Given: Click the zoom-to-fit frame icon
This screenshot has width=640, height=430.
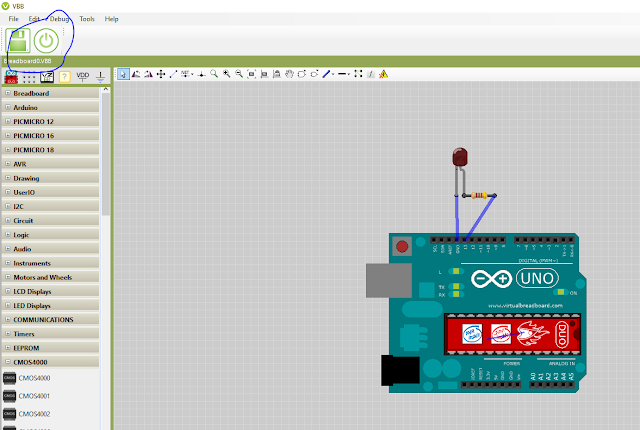Looking at the screenshot, I should (251, 74).
